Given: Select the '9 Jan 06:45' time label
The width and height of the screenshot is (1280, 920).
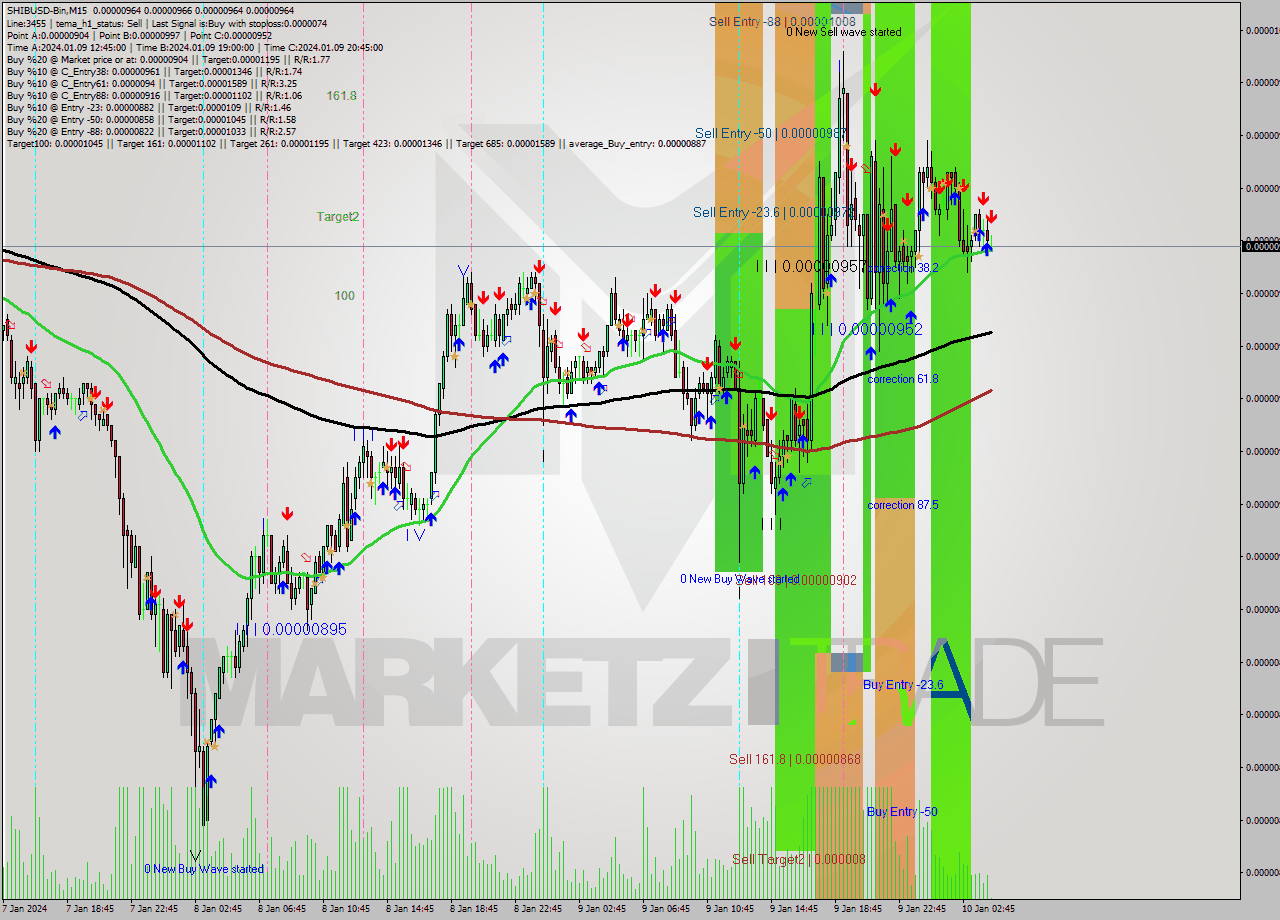Looking at the screenshot, I should [x=666, y=909].
